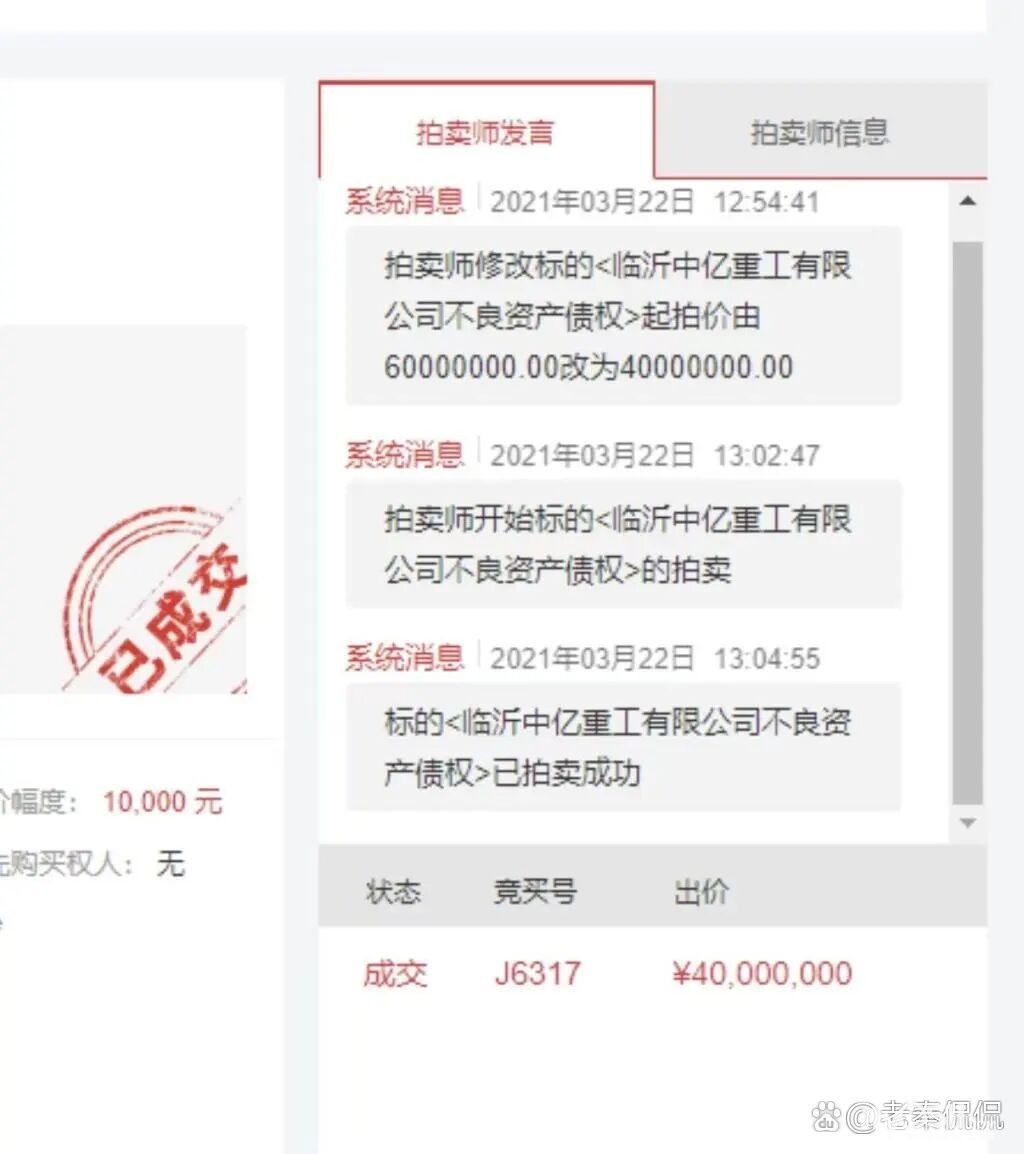
Task: Click the 10,000 元 increment value
Action: coord(163,801)
